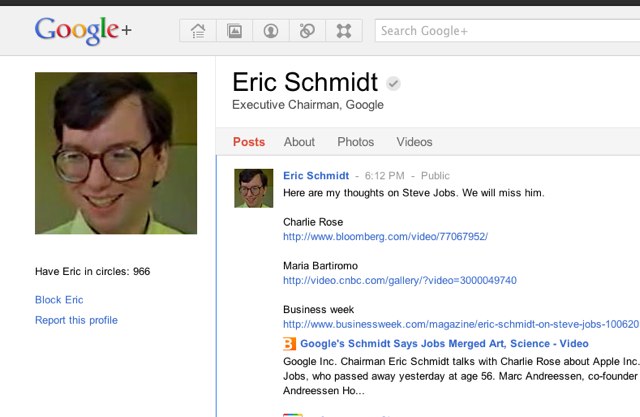This screenshot has height=417, width=640.
Task: Open the Home stream icon
Action: tap(198, 31)
